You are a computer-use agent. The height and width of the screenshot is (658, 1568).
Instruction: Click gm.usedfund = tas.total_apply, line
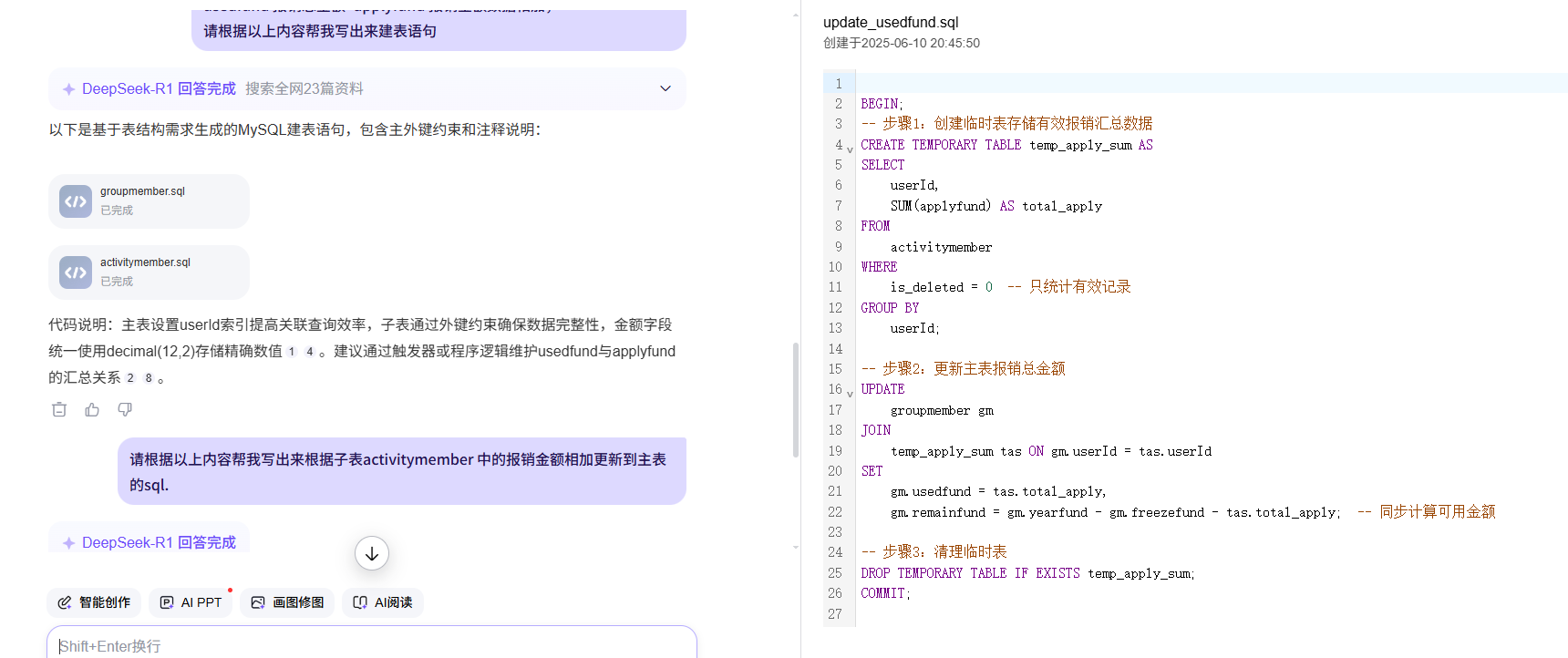click(x=998, y=491)
